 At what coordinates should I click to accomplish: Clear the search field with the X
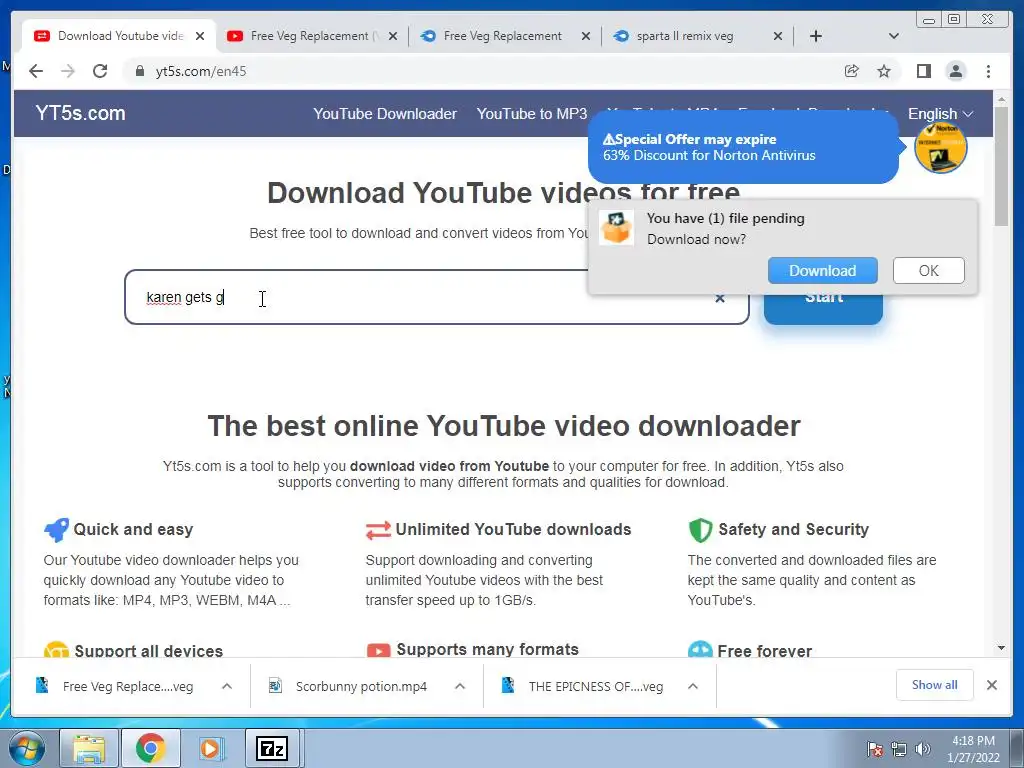point(720,298)
